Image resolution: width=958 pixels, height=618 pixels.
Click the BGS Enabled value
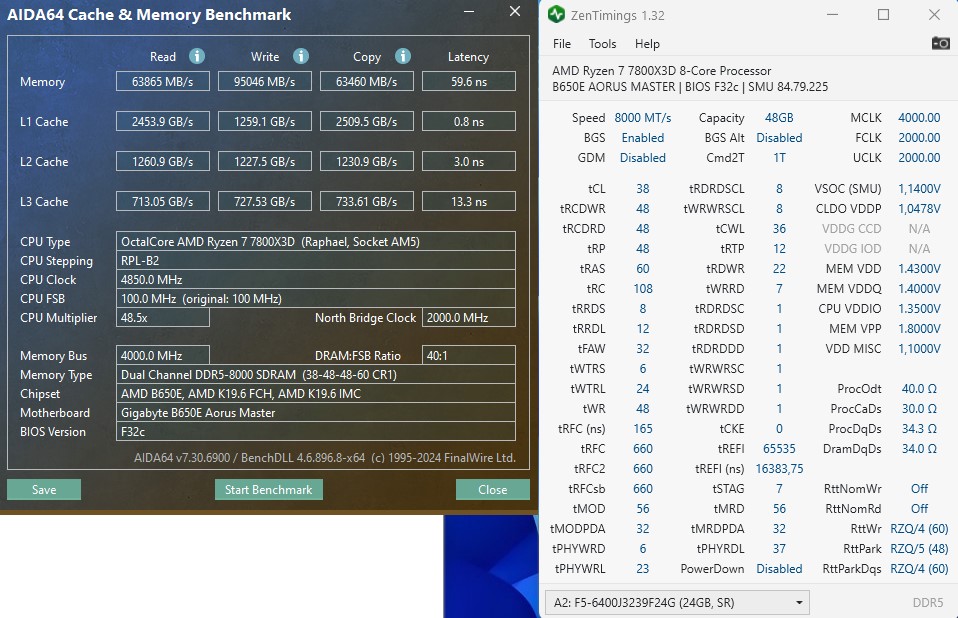643,138
